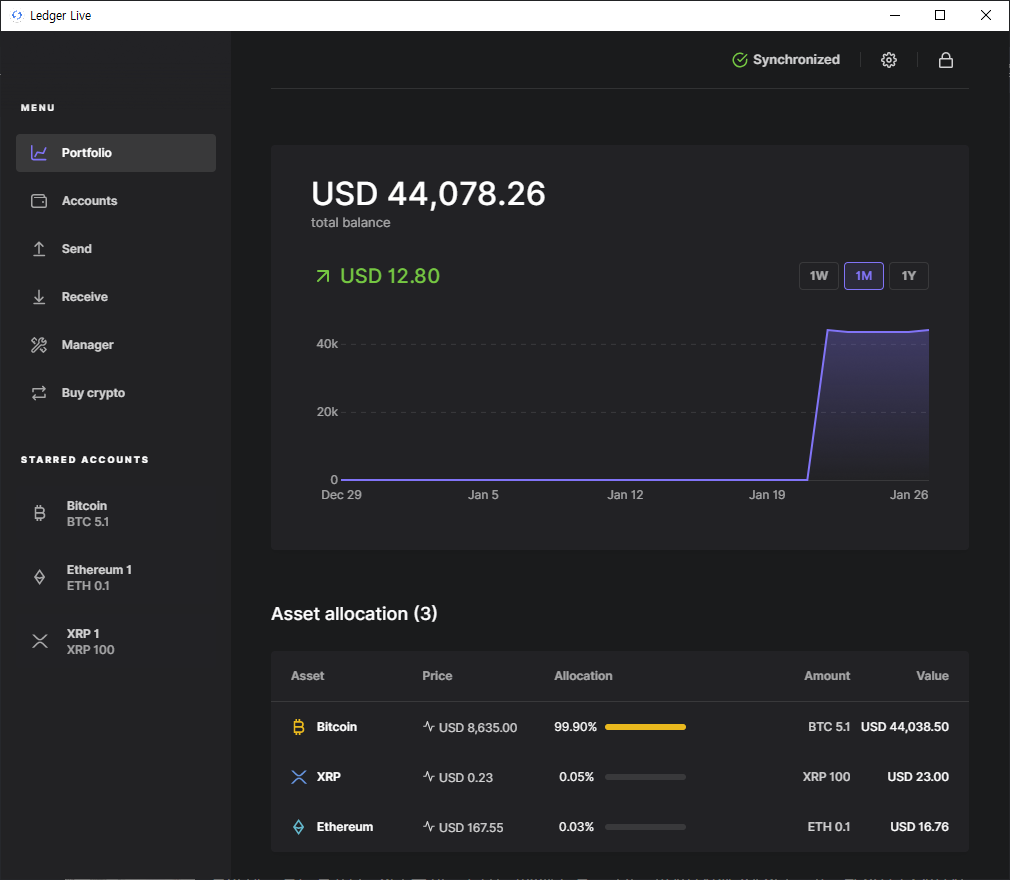This screenshot has width=1010, height=880.
Task: Click the green USD 12.80 change value
Action: point(390,276)
